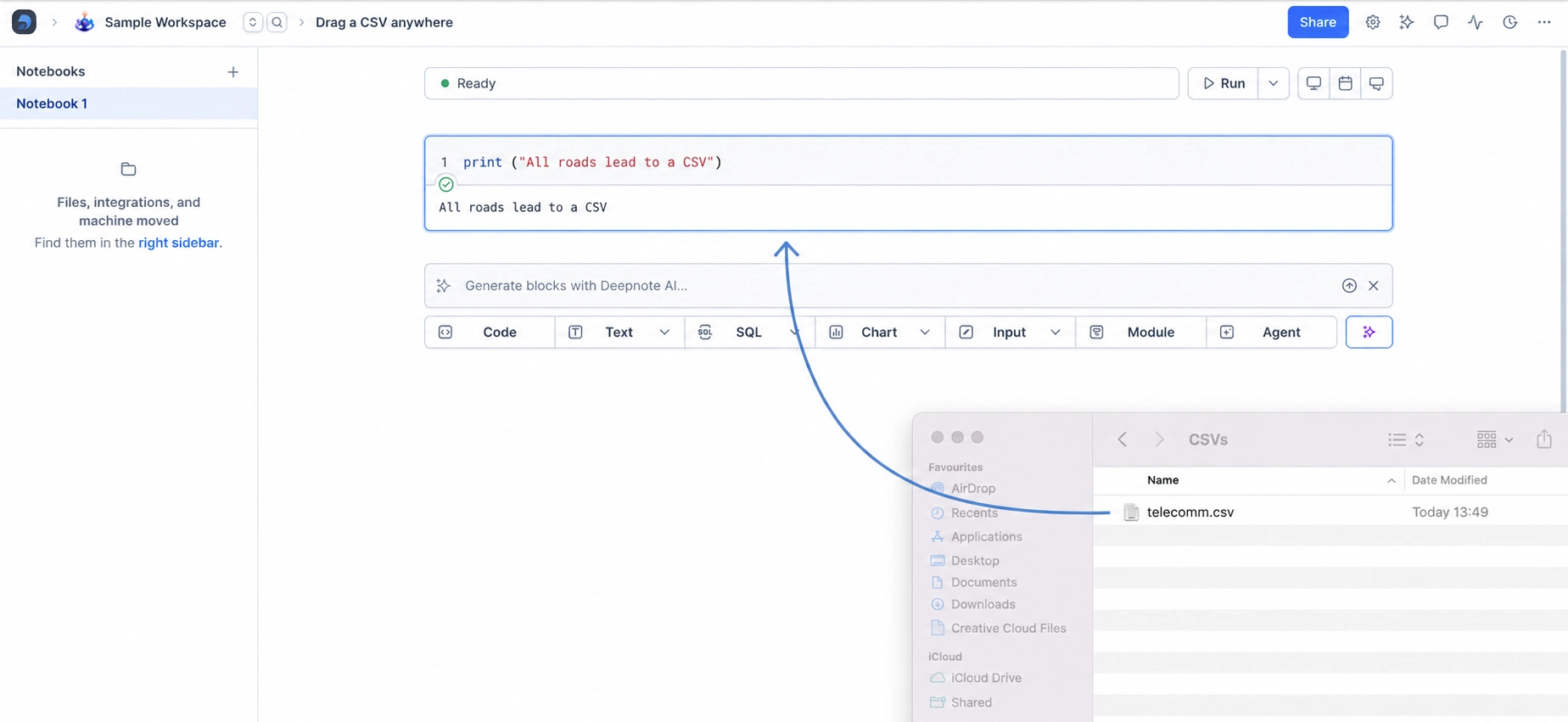Expand the Input block dropdown chevron
Viewport: 1568px width, 722px height.
click(x=1056, y=332)
